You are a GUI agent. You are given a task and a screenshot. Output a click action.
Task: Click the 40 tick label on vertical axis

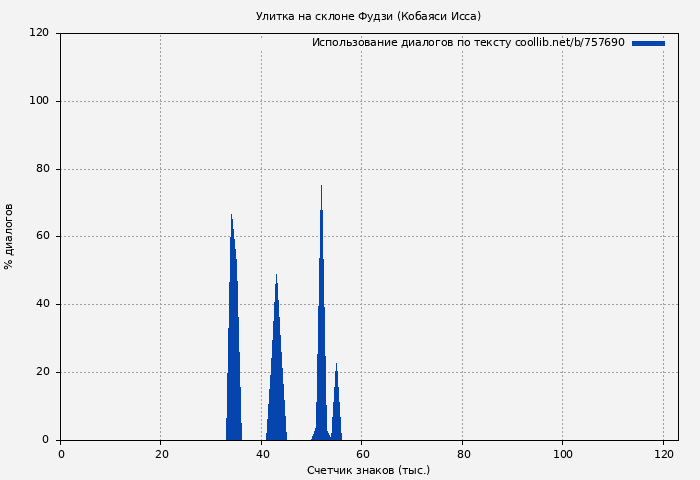[x=42, y=304]
